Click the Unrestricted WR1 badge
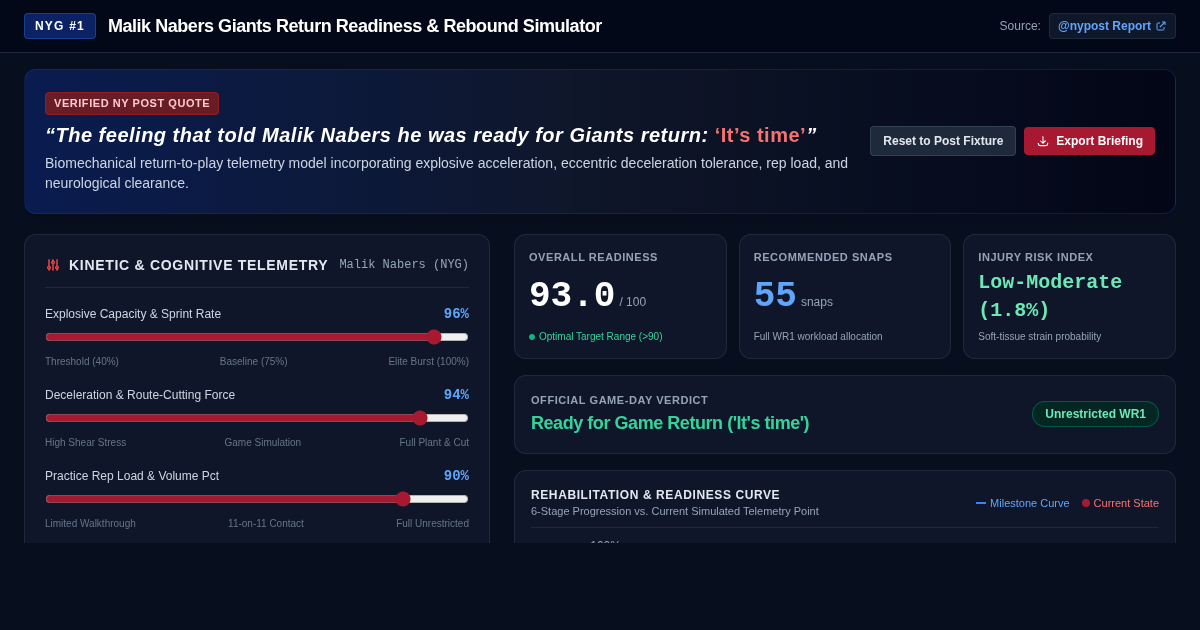The image size is (1200, 630). [1095, 414]
